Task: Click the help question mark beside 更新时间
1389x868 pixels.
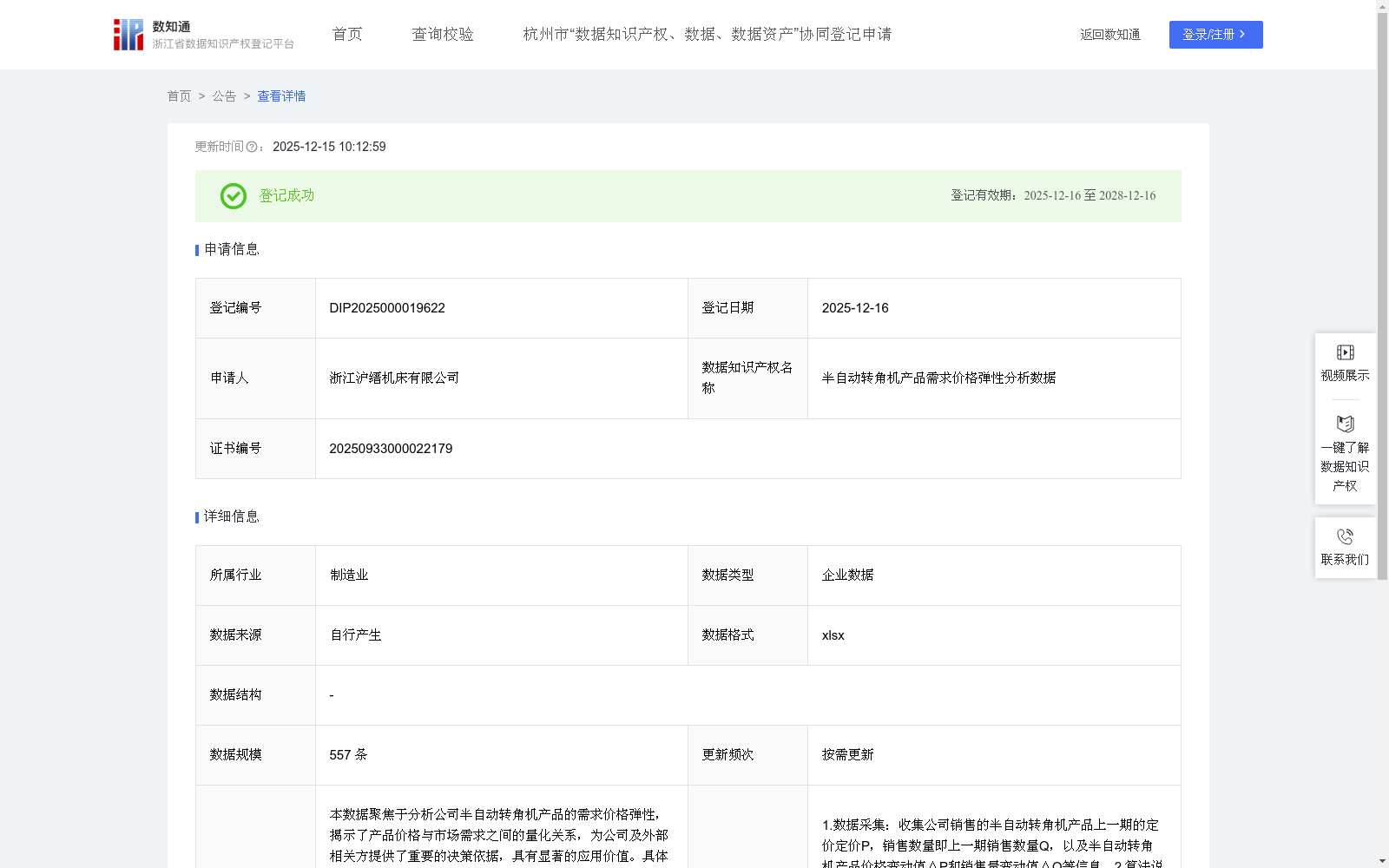Action: pos(252,147)
